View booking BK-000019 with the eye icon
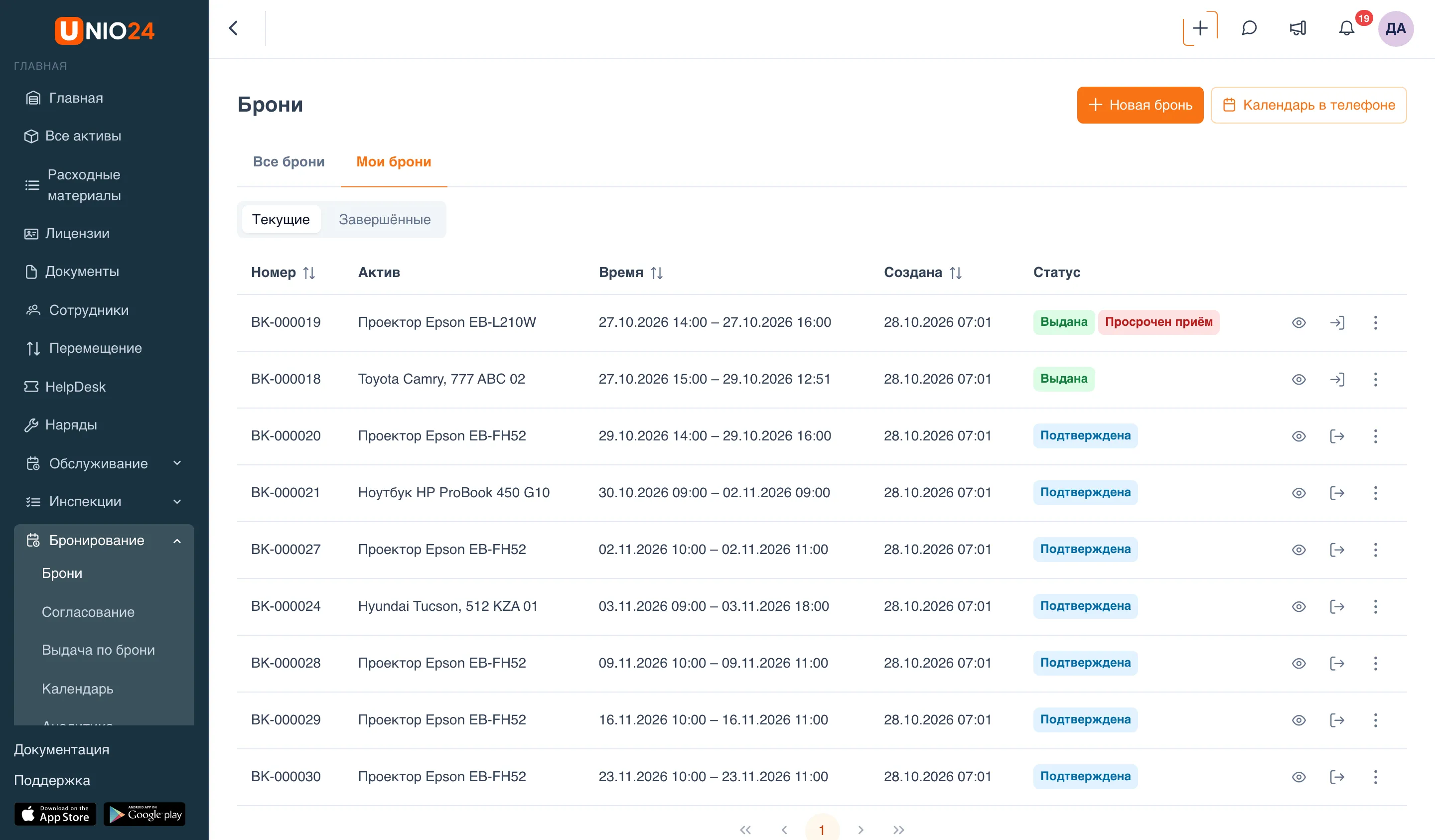Screen dimensions: 1435x840 click(x=1298, y=323)
